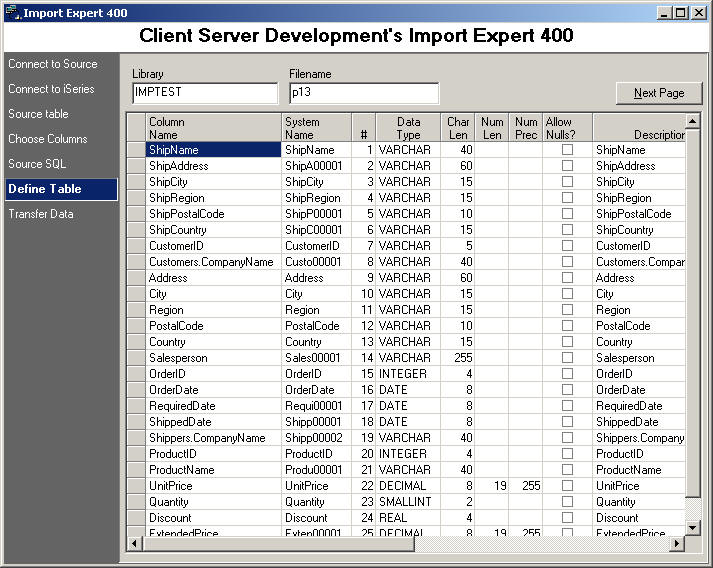Click the Library input field

205,93
